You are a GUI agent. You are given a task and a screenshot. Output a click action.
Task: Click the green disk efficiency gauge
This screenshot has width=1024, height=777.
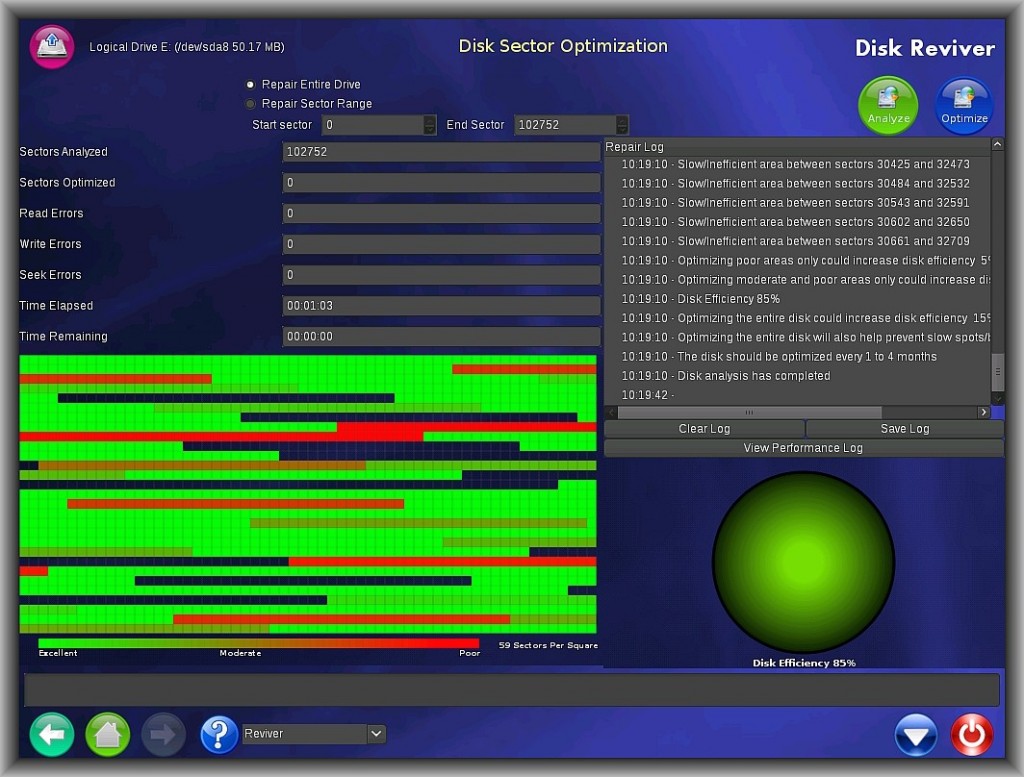coord(803,562)
